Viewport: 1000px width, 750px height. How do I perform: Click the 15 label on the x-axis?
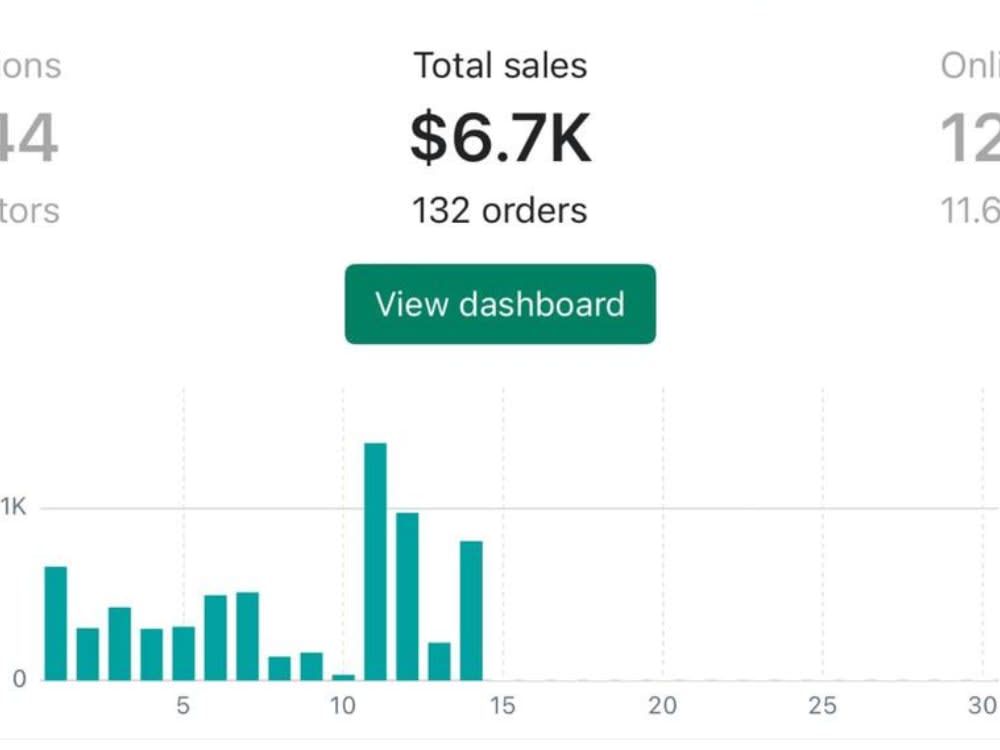click(x=503, y=706)
